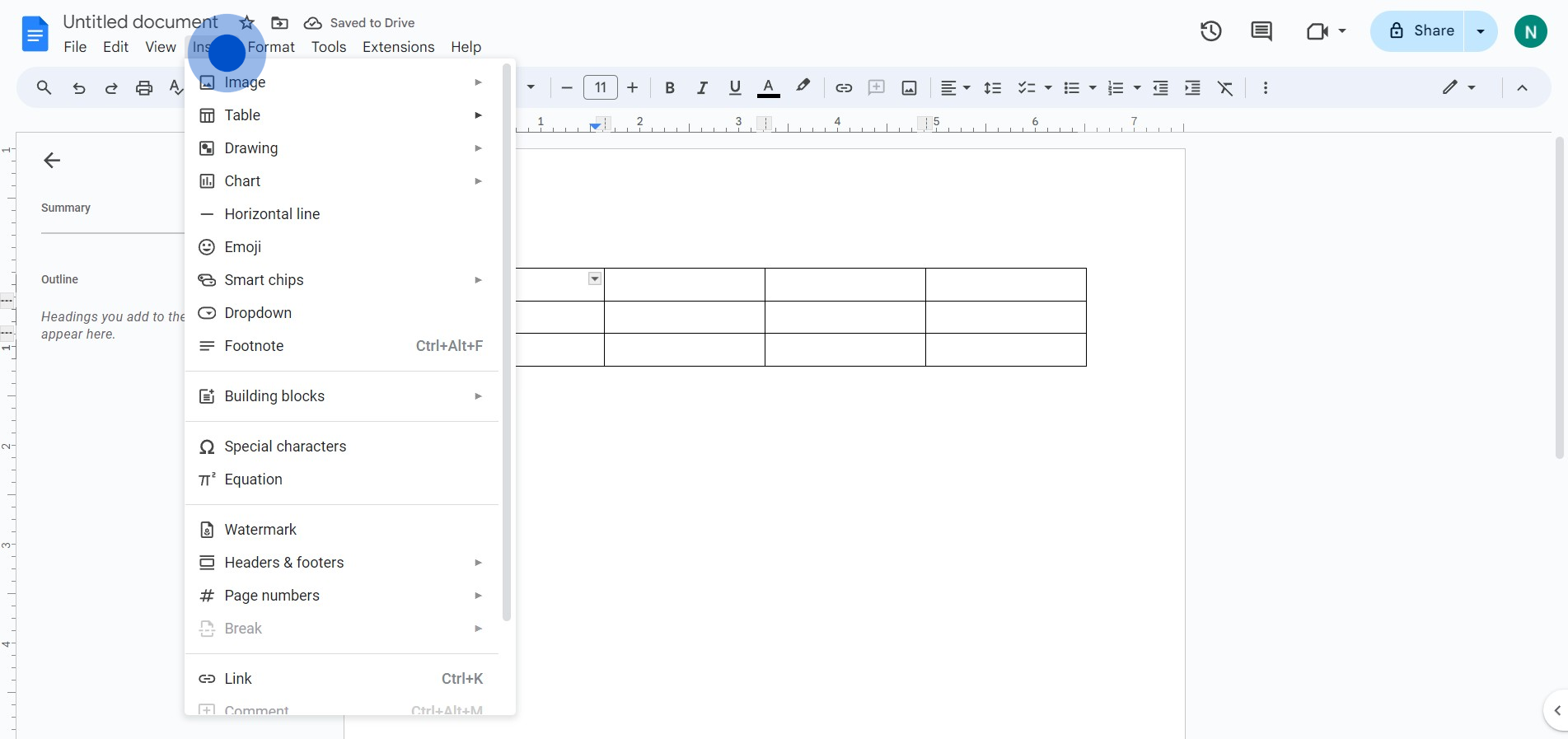This screenshot has width=1568, height=739.
Task: Star the Untitled document
Action: [x=246, y=23]
